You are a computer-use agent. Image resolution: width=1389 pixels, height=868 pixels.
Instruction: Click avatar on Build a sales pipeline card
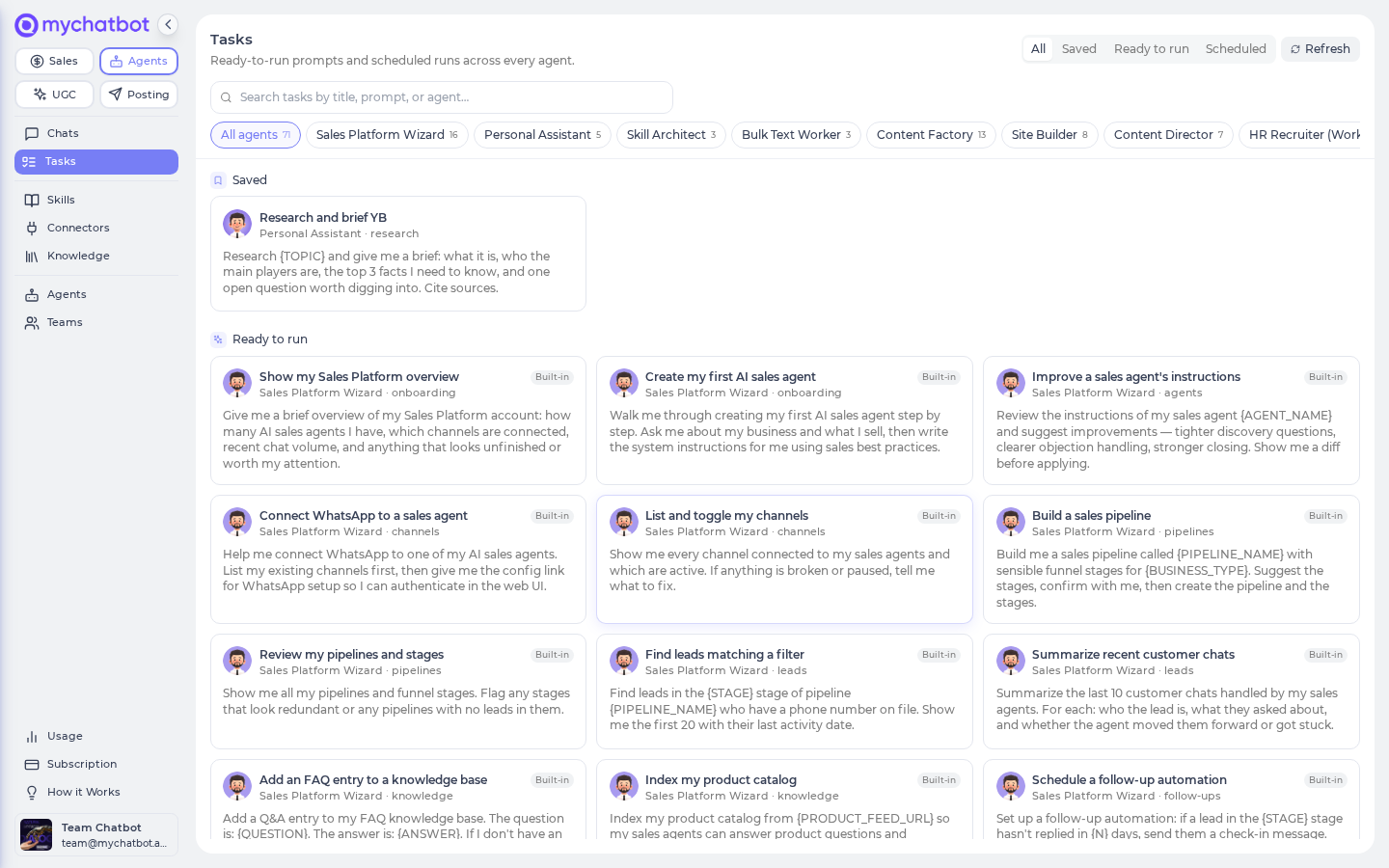1011,522
